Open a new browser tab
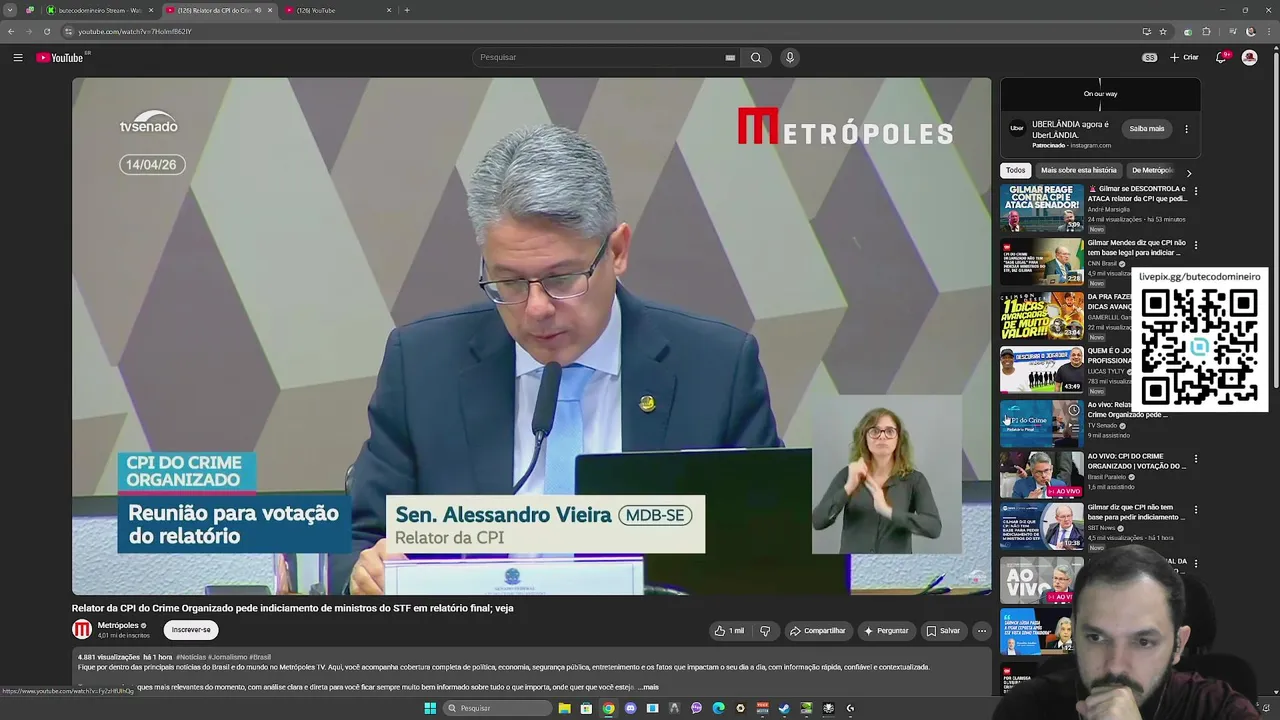Screen dimensions: 1280x720 [407, 10]
